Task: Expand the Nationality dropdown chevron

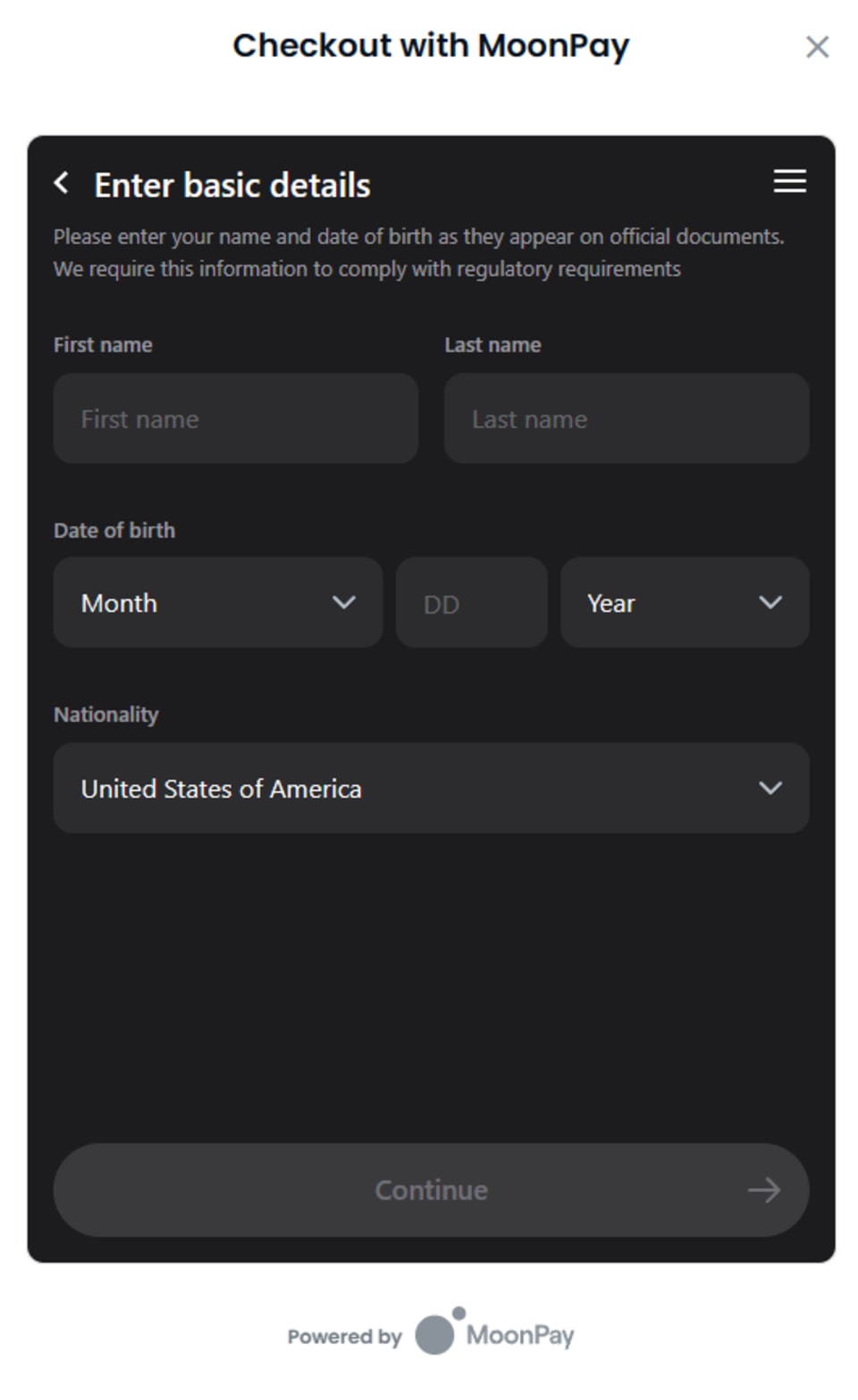Action: (770, 788)
